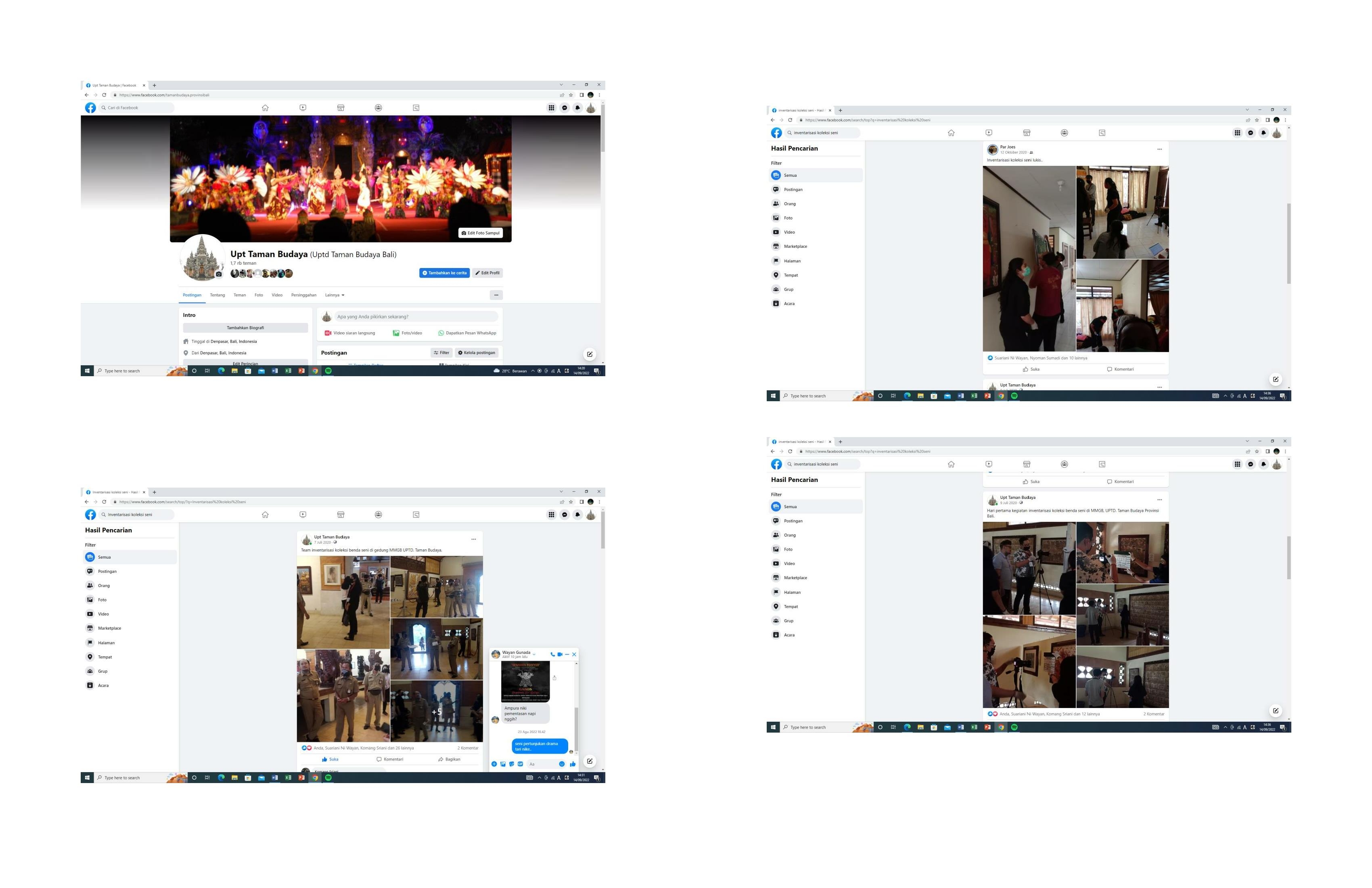Switch to the Tentang profile tab
This screenshot has height=888, width=1372.
click(x=218, y=295)
